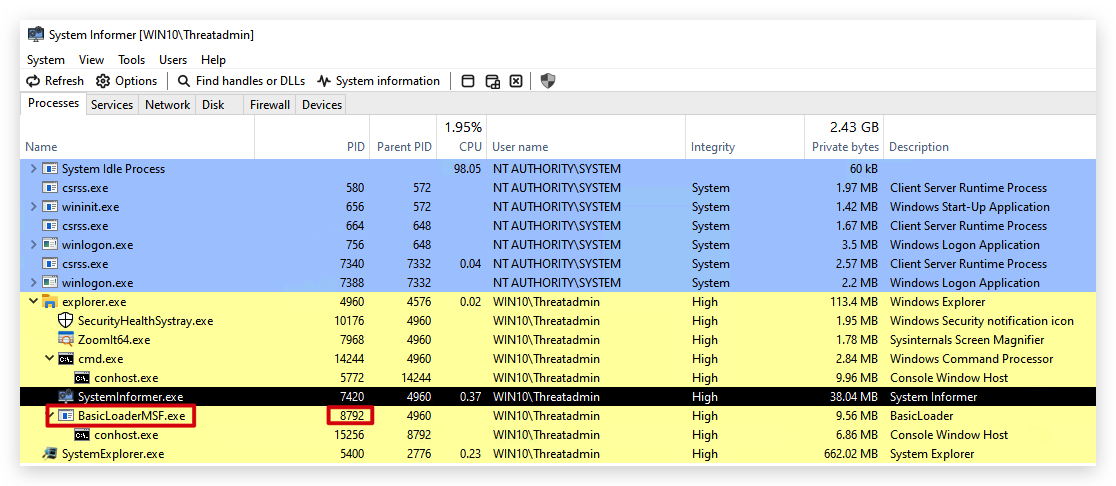Click the SystemExplorer.exe process icon
Screen dimensions: 1116x486
coord(50,453)
